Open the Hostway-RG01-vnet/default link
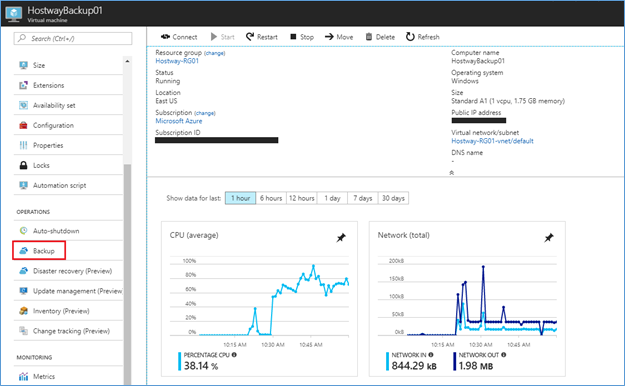The height and width of the screenshot is (386, 625). 492,141
